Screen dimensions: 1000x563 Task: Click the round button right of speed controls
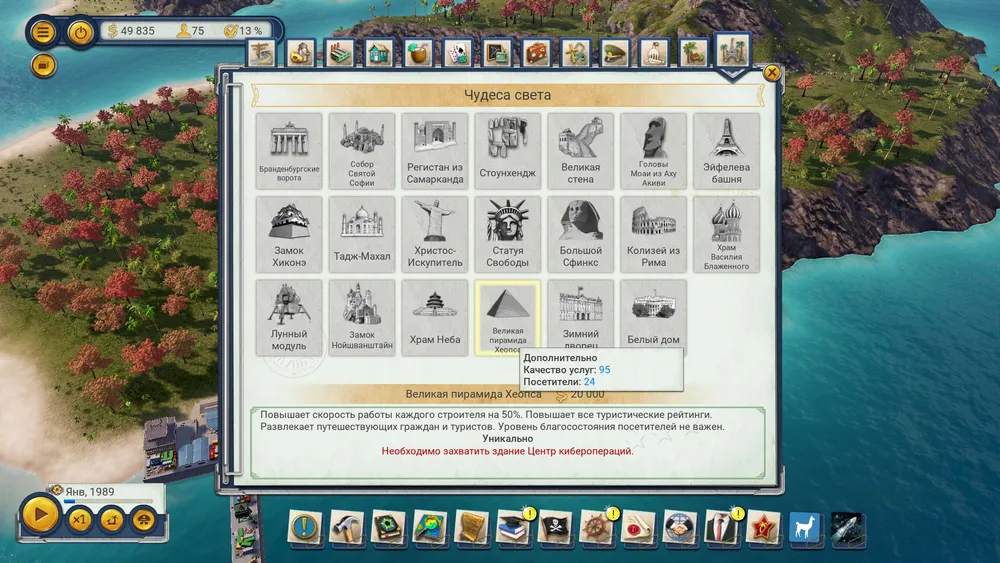coord(144,520)
